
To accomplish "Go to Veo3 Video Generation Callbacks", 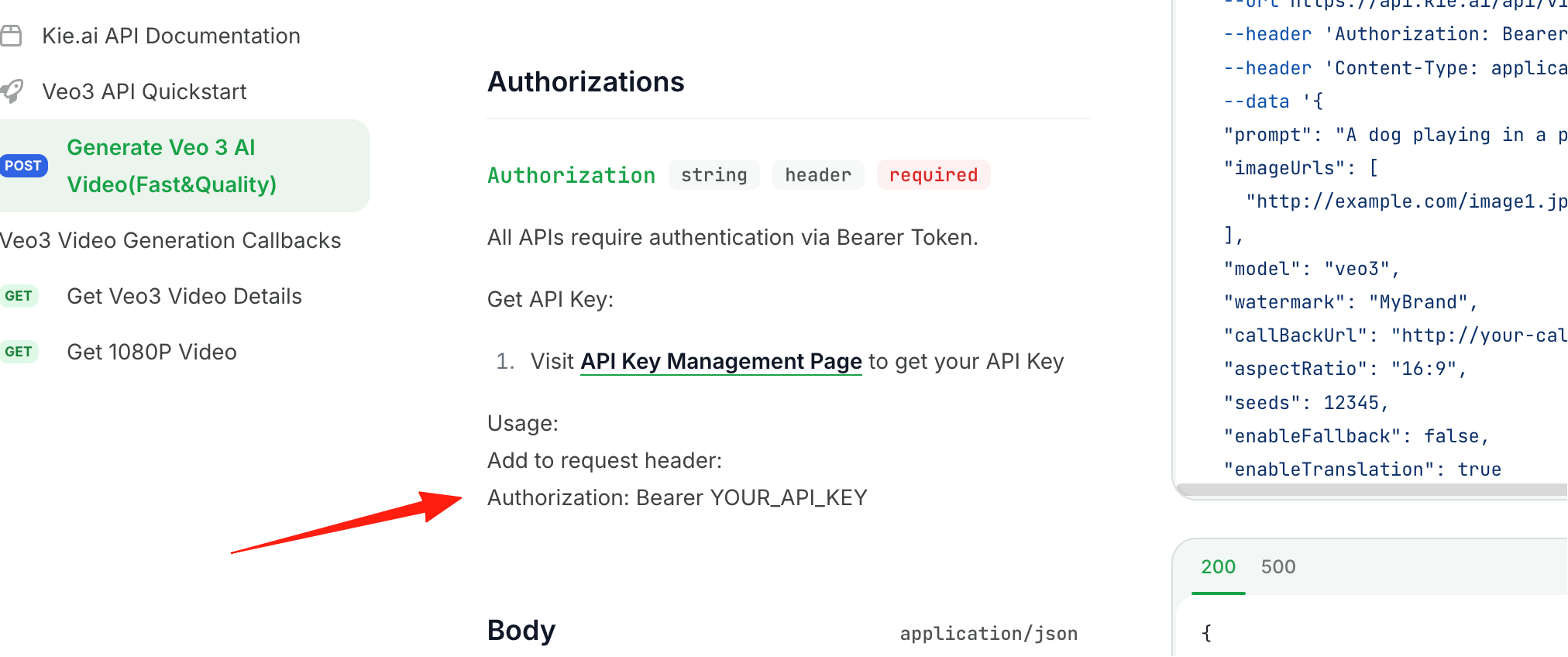I will (170, 240).
